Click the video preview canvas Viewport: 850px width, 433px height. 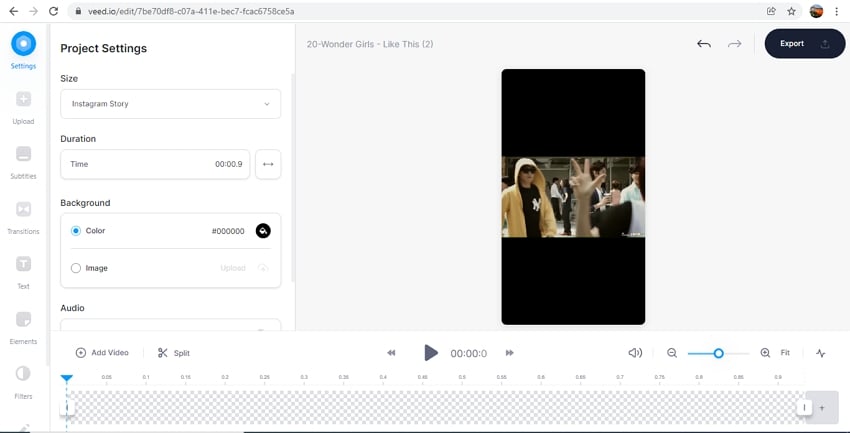pyautogui.click(x=573, y=197)
